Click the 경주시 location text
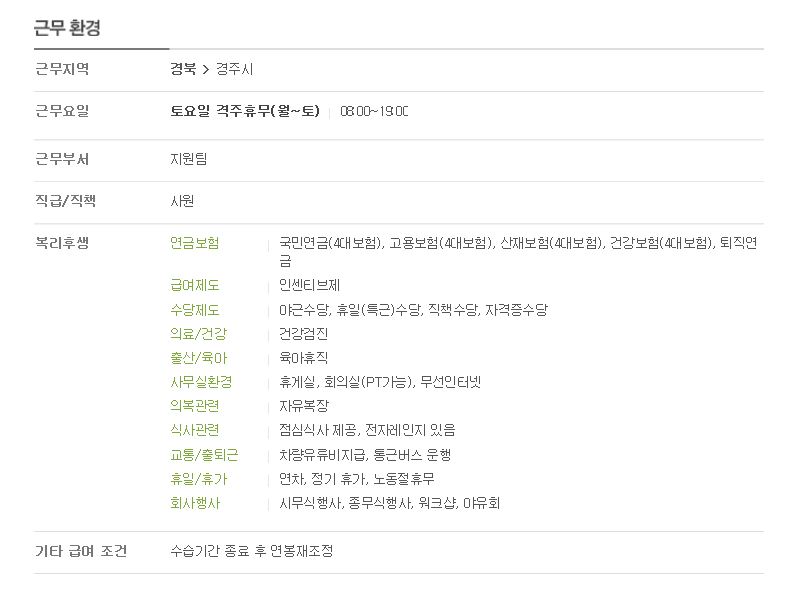The image size is (794, 602). (234, 69)
